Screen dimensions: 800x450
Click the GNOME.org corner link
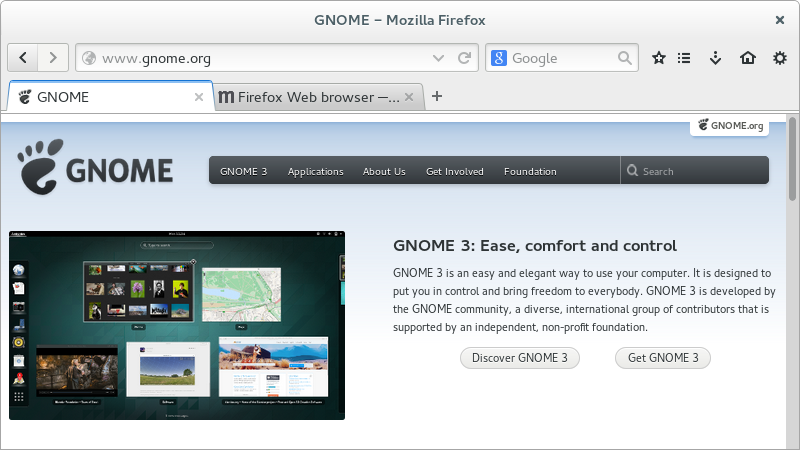[x=730, y=126]
